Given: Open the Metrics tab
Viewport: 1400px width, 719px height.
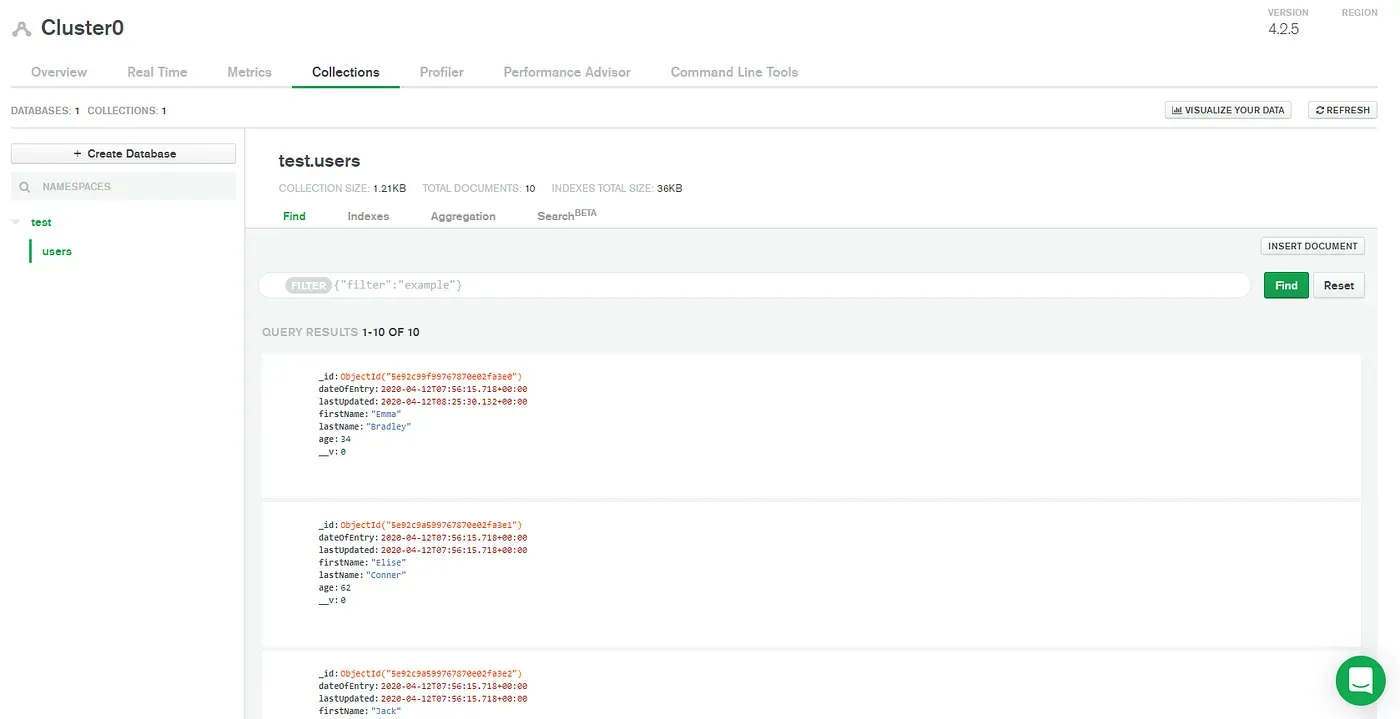Looking at the screenshot, I should point(249,72).
